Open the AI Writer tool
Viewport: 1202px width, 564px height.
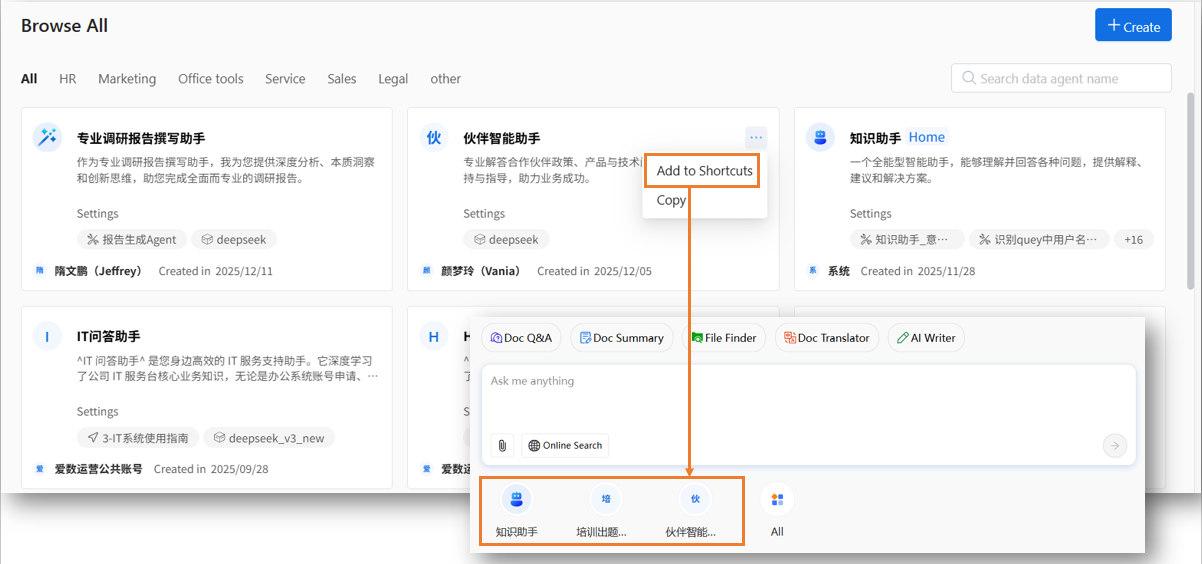tap(926, 338)
